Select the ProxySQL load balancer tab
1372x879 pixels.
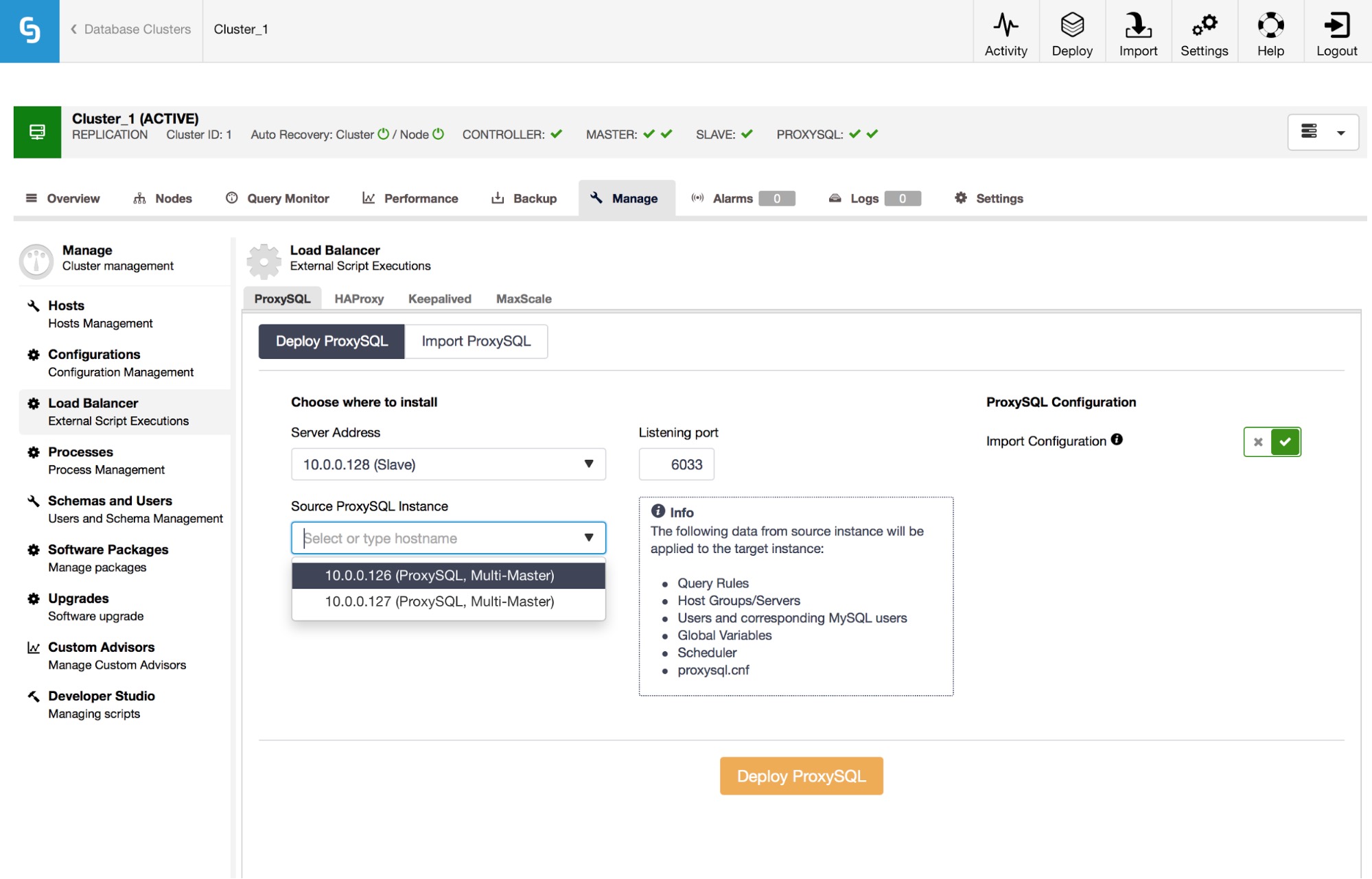[x=282, y=298]
